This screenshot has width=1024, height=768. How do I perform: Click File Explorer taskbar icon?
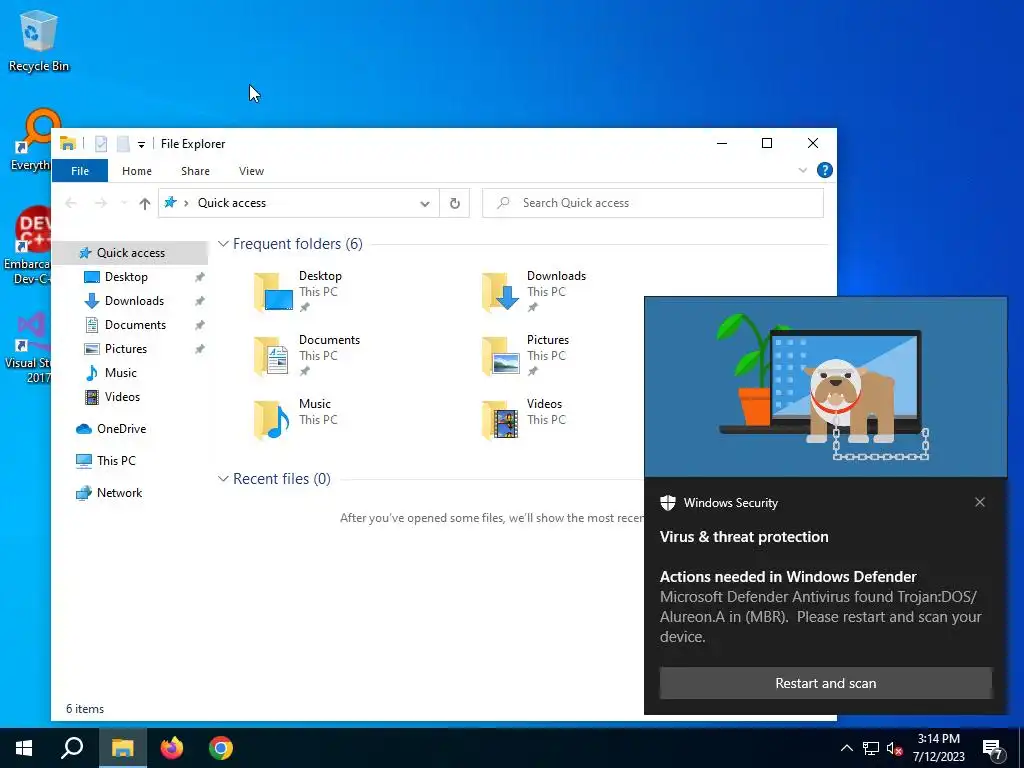122,748
